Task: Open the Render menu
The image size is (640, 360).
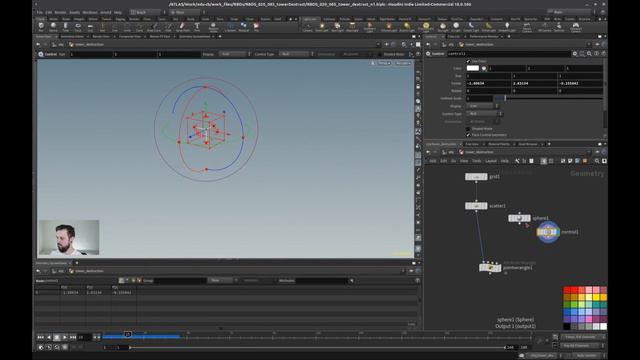Action: pos(60,12)
